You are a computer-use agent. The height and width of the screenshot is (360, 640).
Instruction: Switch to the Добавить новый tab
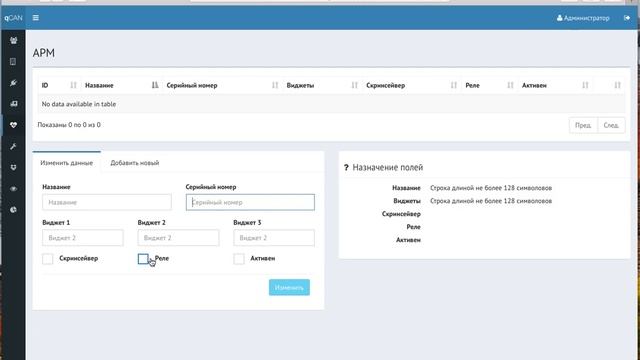(135, 163)
